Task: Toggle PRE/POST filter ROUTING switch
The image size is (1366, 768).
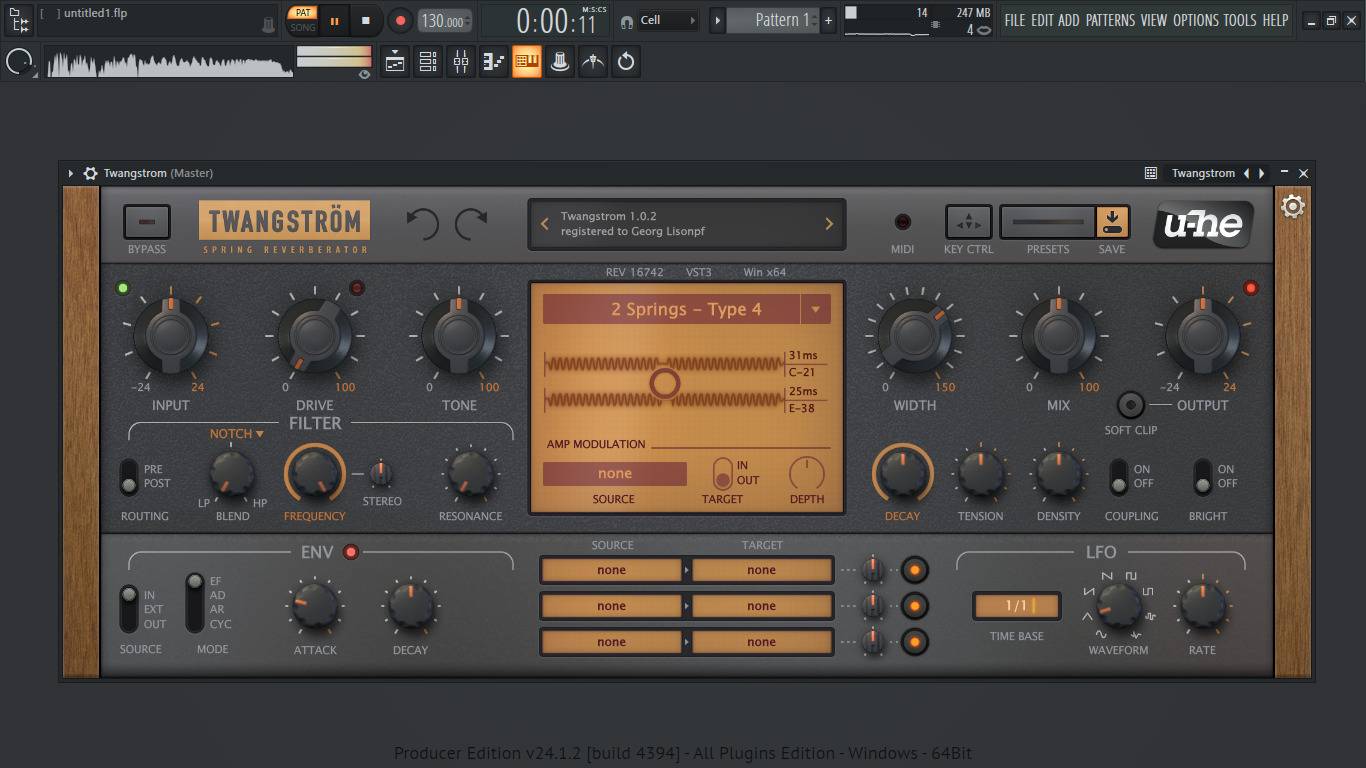Action: [x=129, y=477]
